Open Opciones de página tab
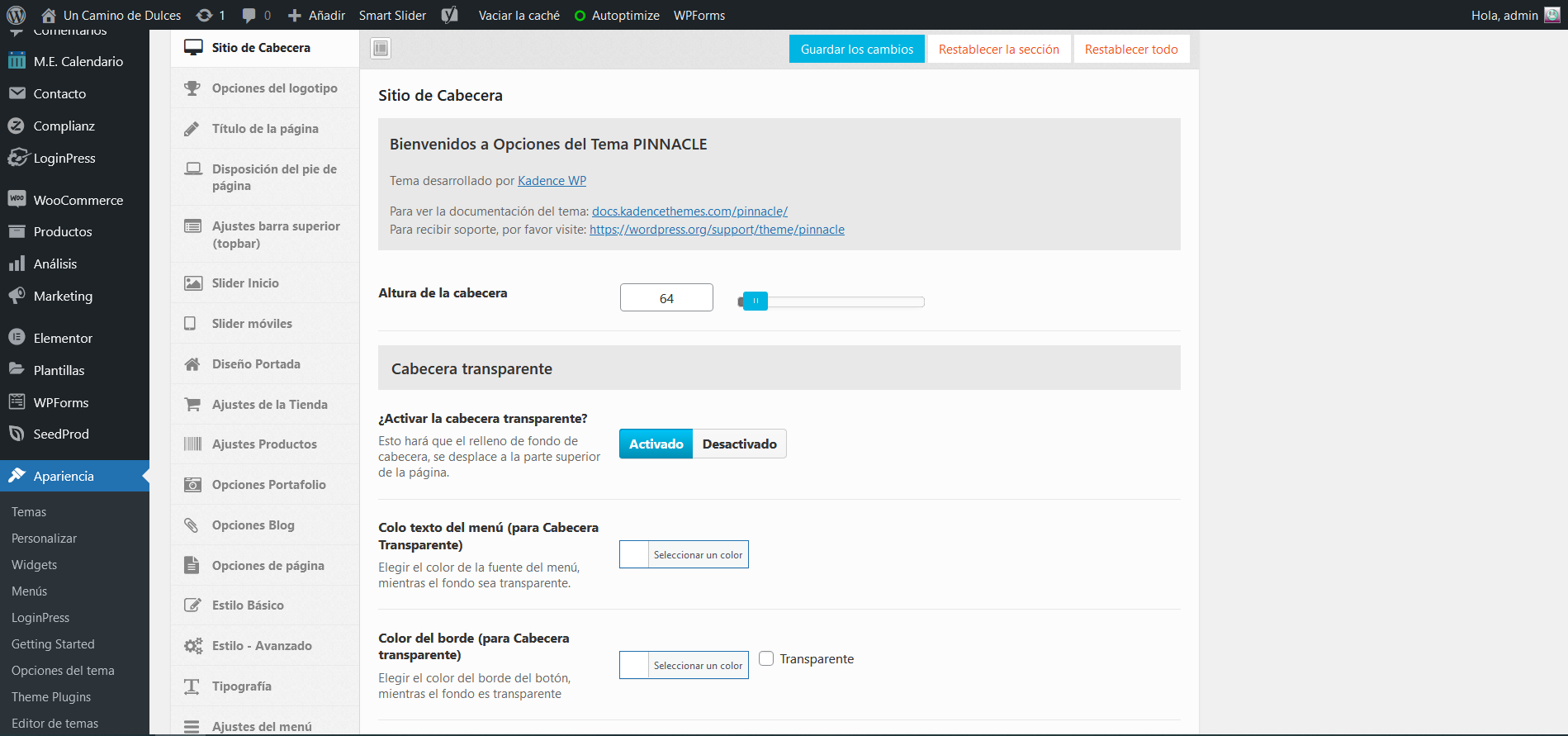 point(265,565)
